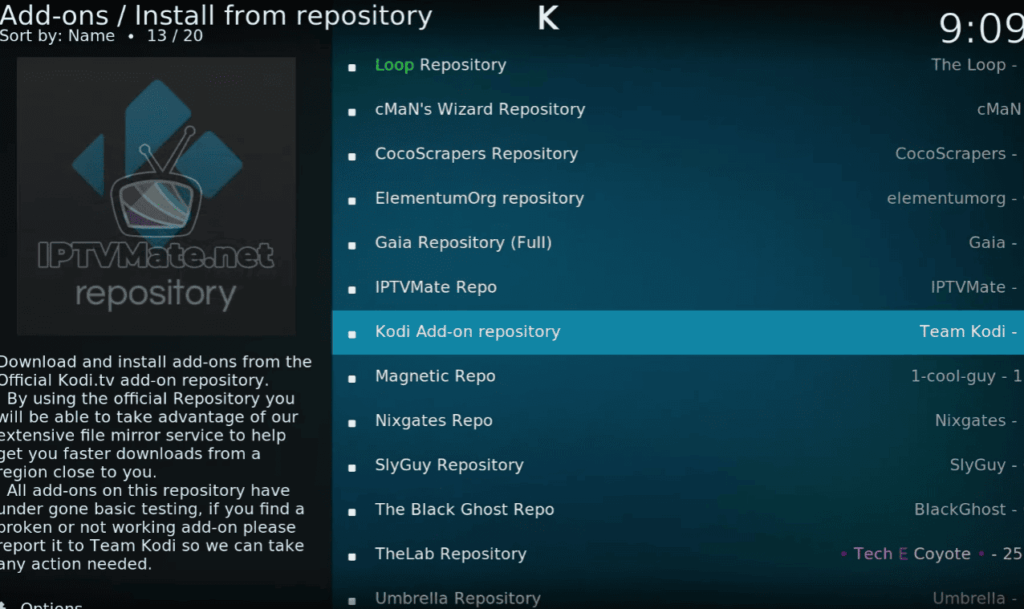
Task: Select Magnetic Repo
Action: click(x=678, y=377)
